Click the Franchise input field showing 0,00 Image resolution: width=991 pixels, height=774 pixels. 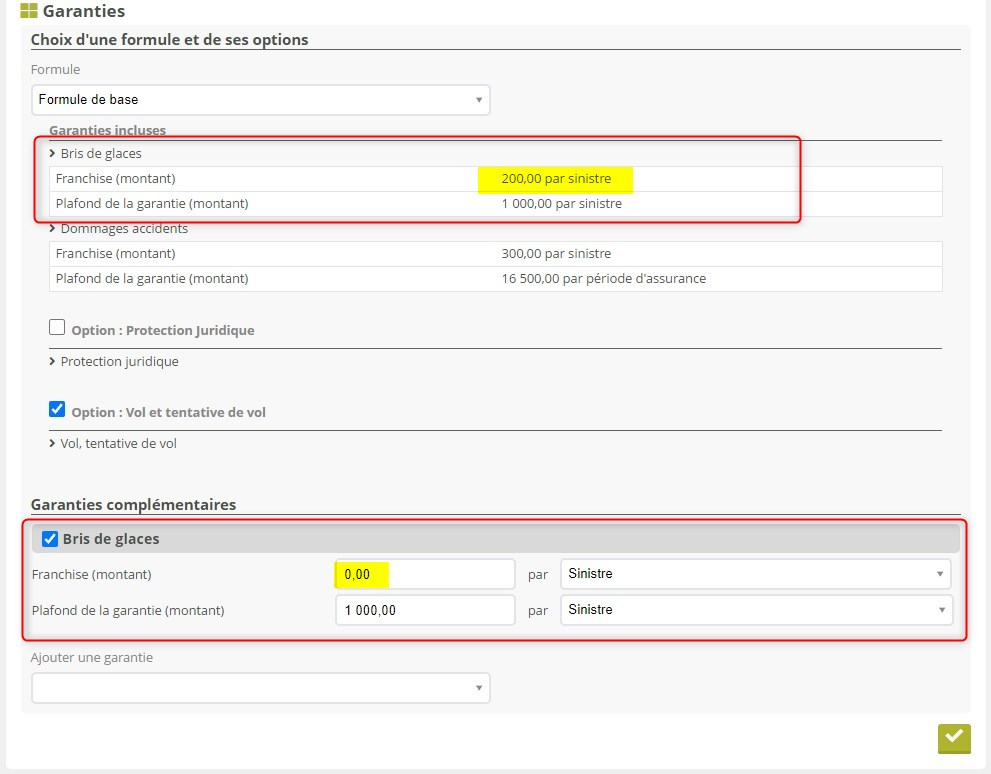(424, 575)
